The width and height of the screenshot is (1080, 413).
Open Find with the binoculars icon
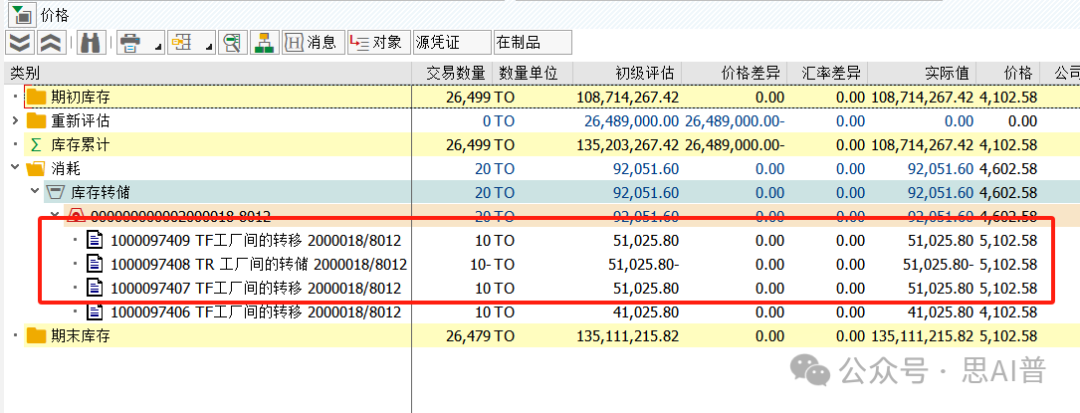91,43
